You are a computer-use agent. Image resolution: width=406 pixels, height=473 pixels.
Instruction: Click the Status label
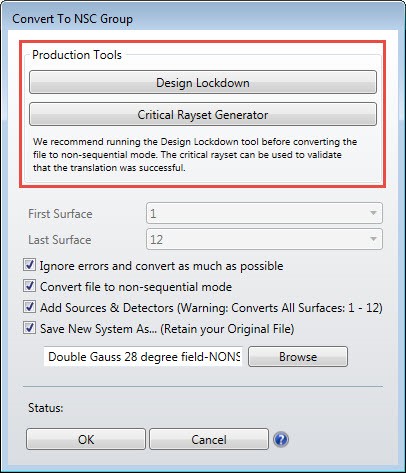[x=46, y=408]
